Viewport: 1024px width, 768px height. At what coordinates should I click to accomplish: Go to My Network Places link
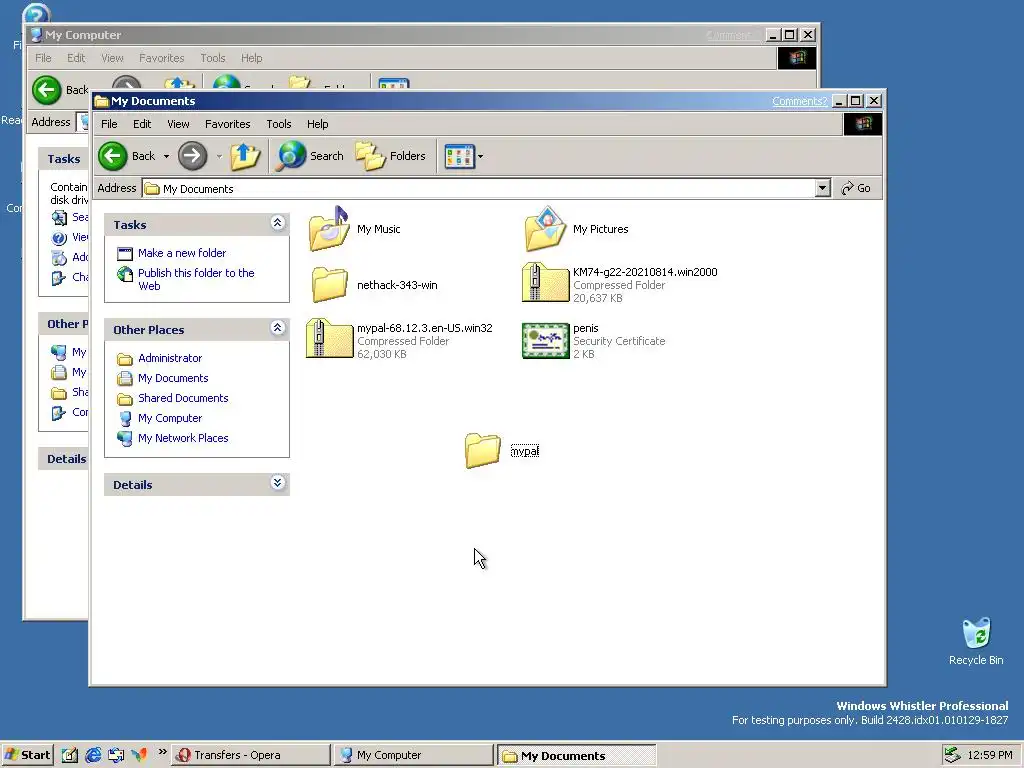183,438
